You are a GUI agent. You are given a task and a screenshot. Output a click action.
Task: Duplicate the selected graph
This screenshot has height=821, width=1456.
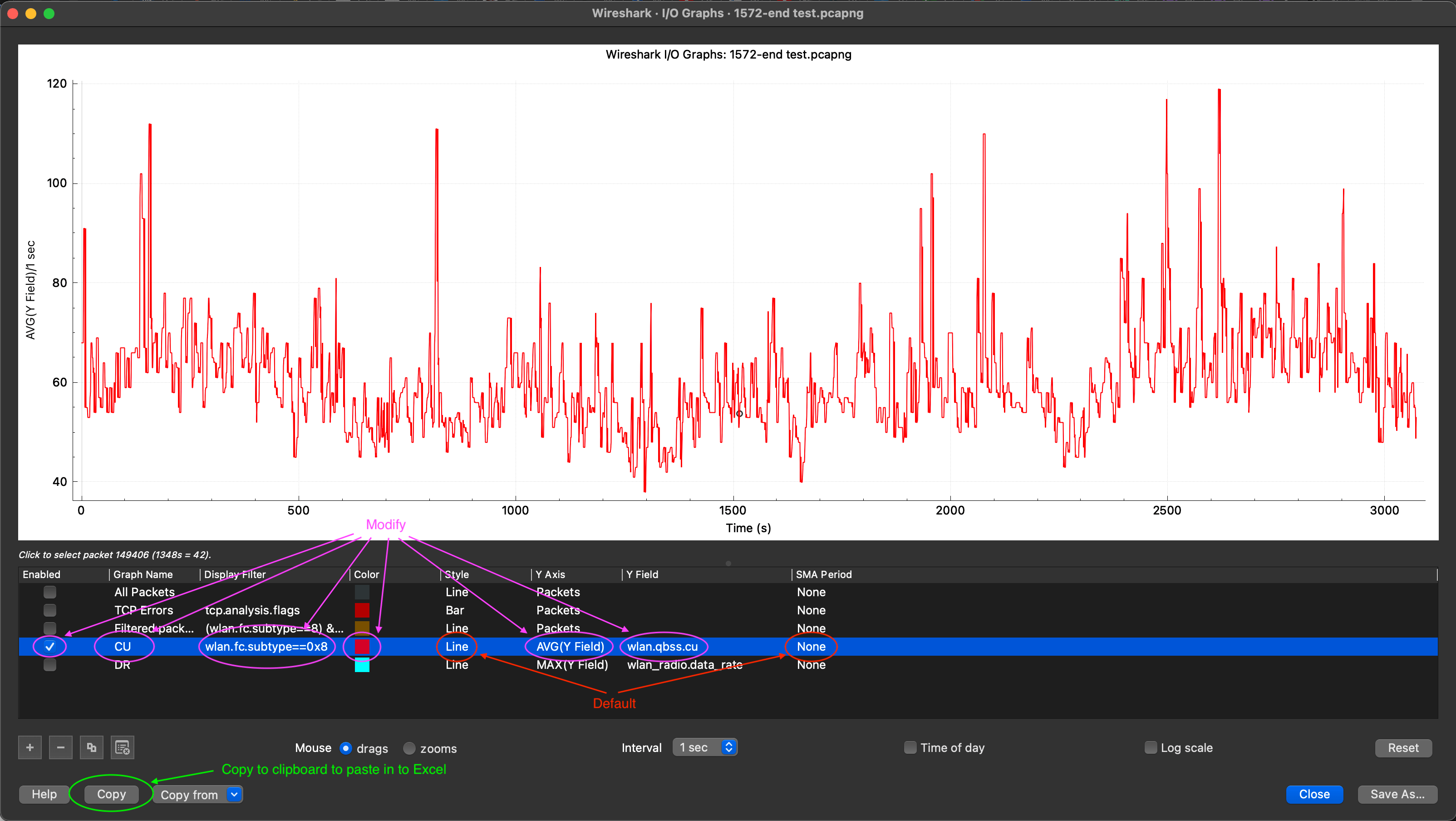point(92,747)
